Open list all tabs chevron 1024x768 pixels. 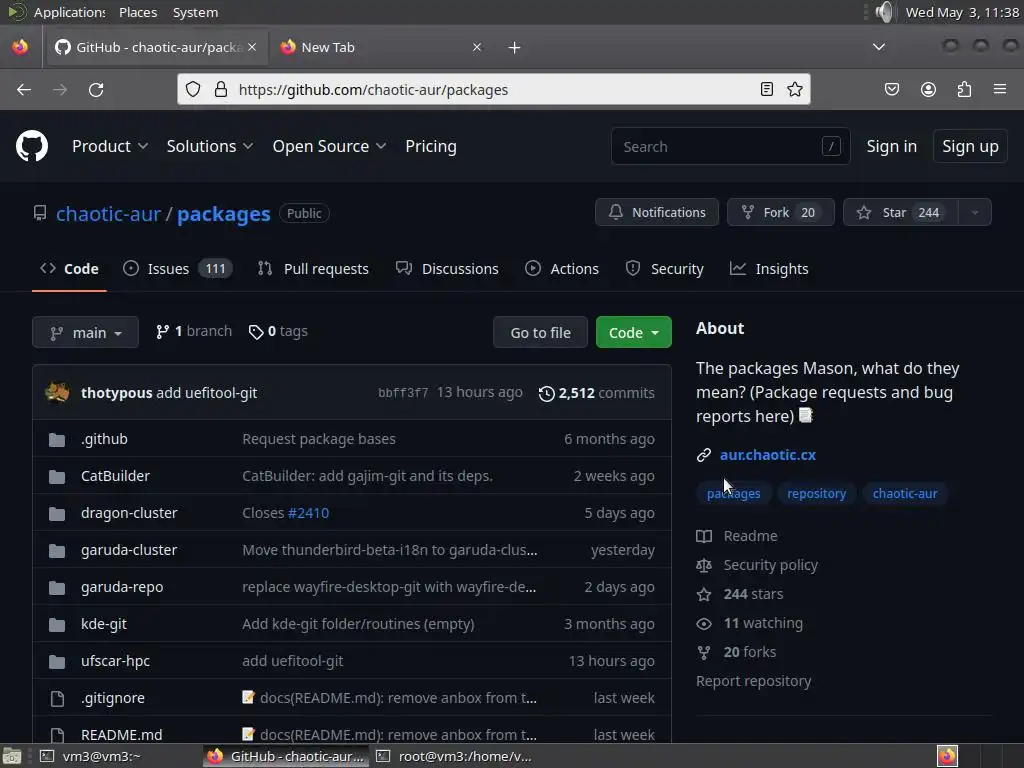coord(879,47)
